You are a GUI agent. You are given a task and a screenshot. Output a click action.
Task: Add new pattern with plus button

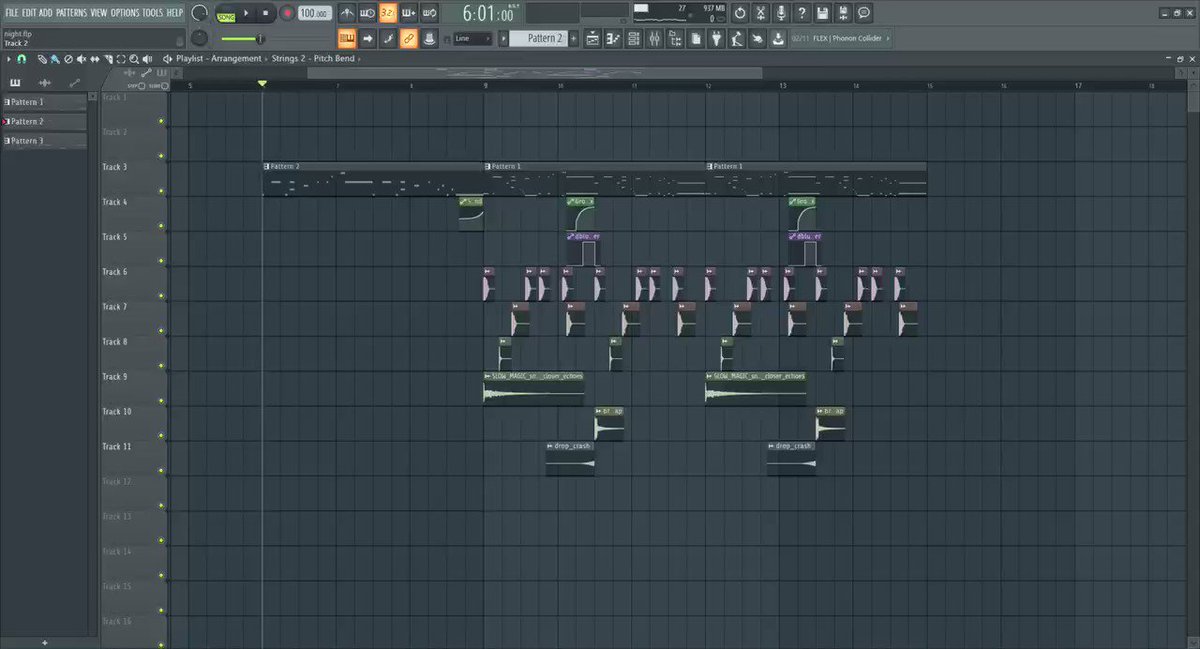pyautogui.click(x=575, y=38)
